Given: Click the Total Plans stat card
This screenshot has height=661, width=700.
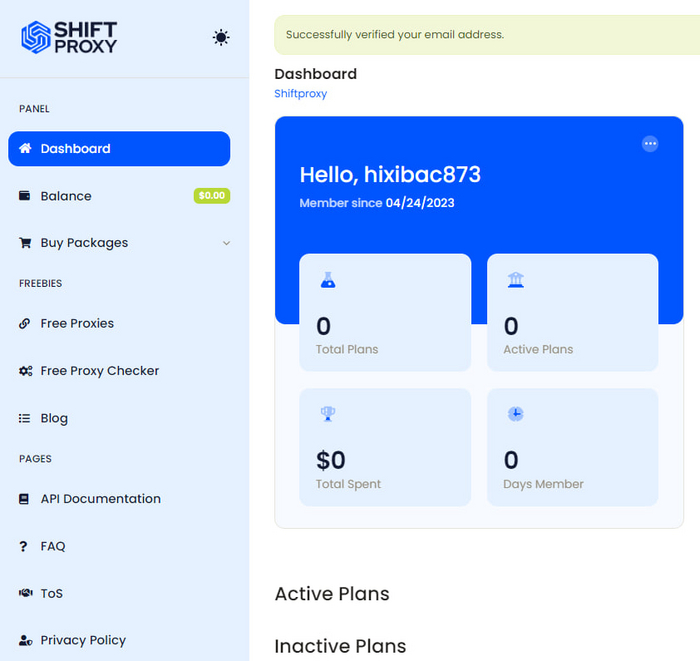Looking at the screenshot, I should point(385,312).
